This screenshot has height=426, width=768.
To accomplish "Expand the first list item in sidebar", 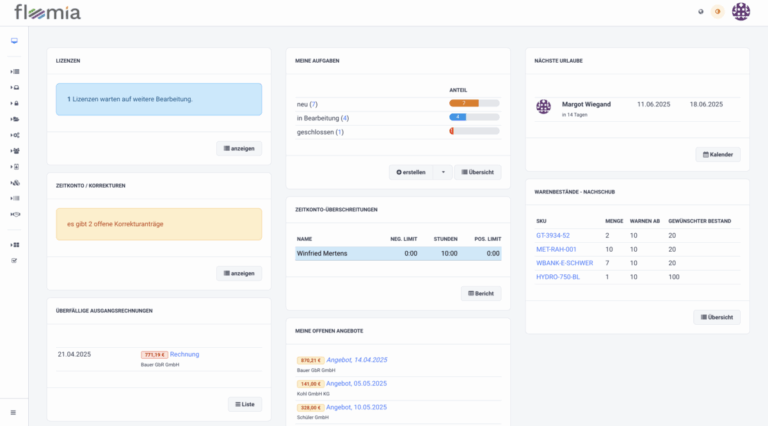I will click(14, 72).
